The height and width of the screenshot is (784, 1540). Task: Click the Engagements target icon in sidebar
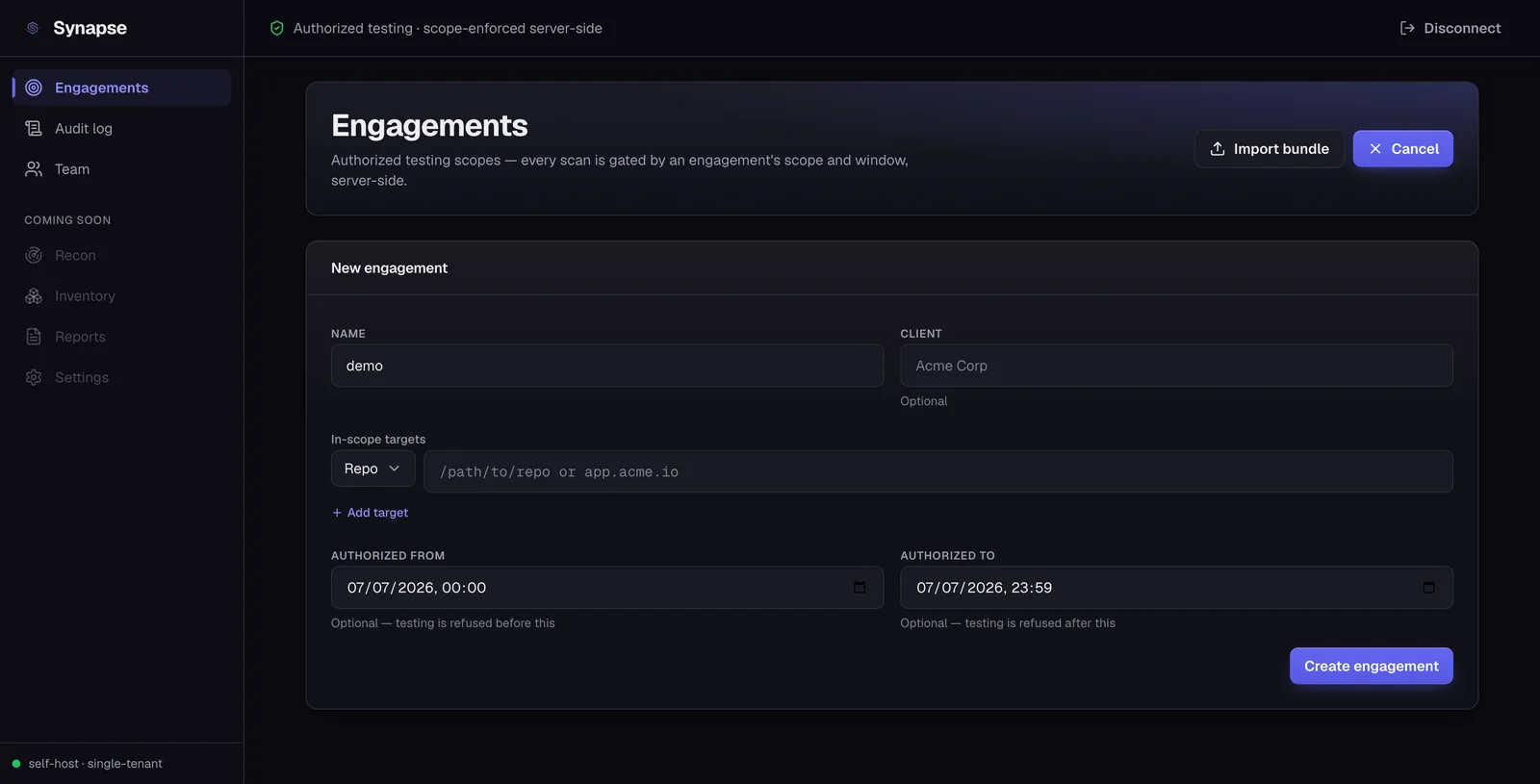point(34,88)
